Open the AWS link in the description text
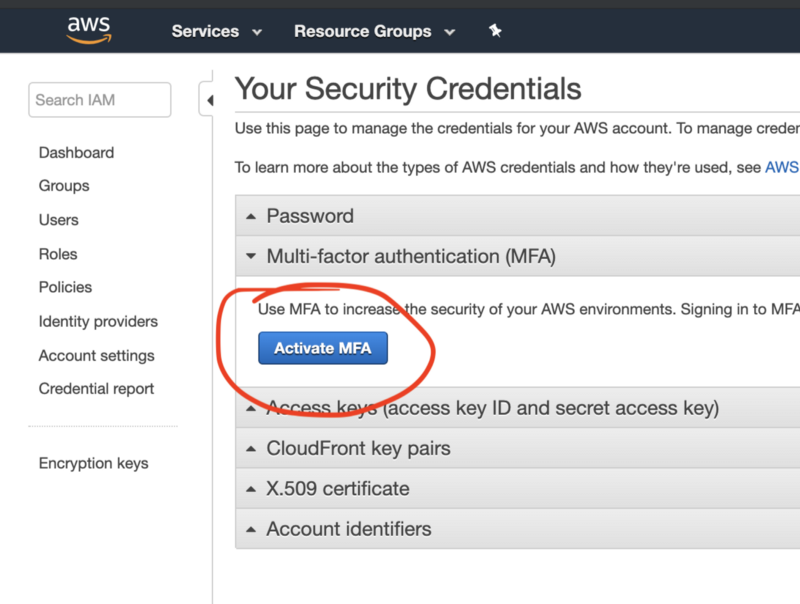 [x=783, y=167]
